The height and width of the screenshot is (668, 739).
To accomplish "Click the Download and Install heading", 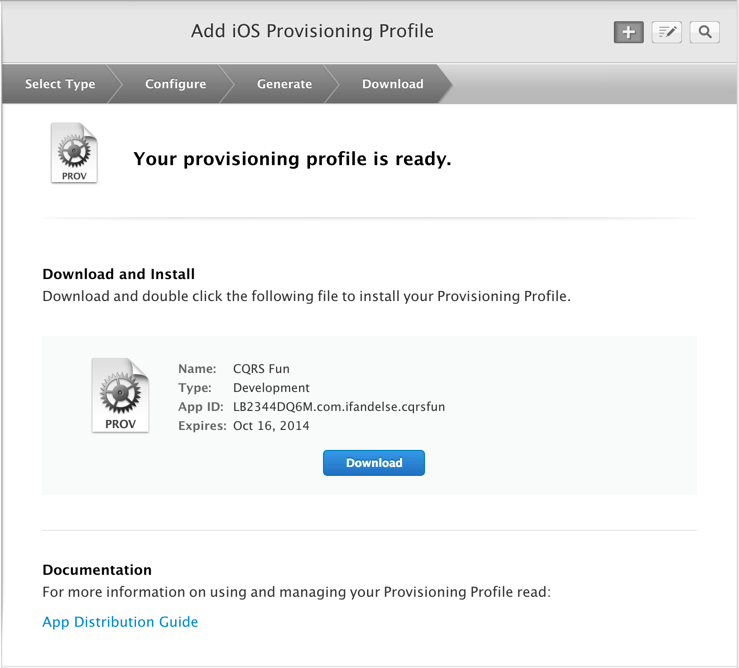I will pyautogui.click(x=118, y=274).
